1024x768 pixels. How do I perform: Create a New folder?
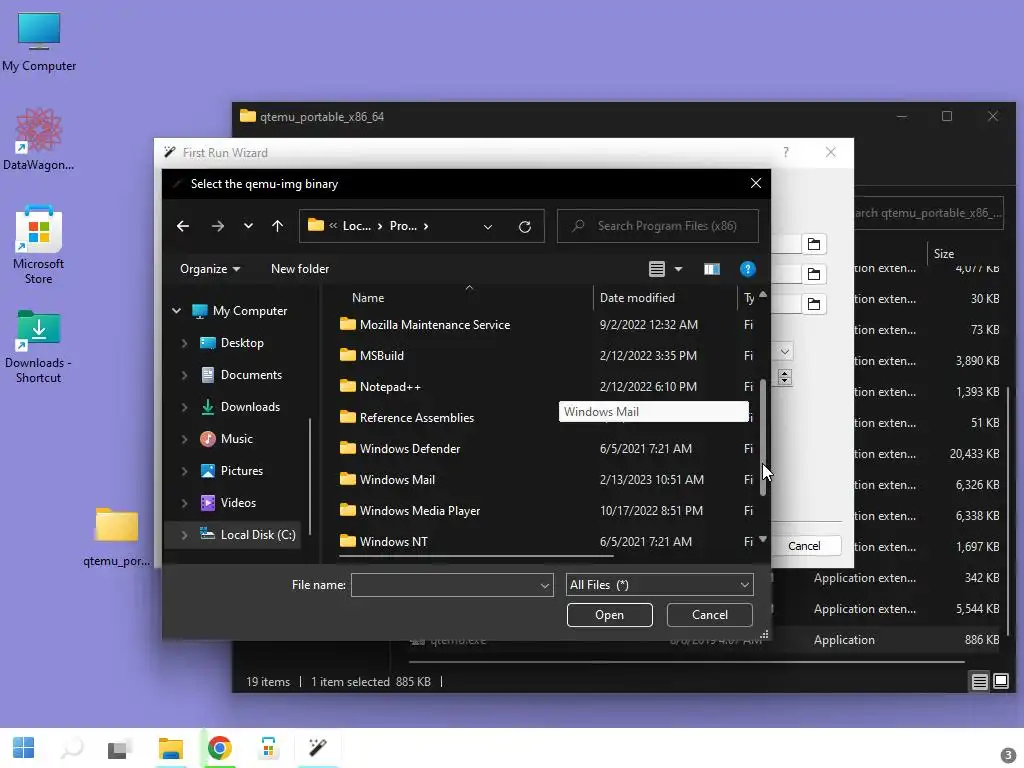click(300, 269)
